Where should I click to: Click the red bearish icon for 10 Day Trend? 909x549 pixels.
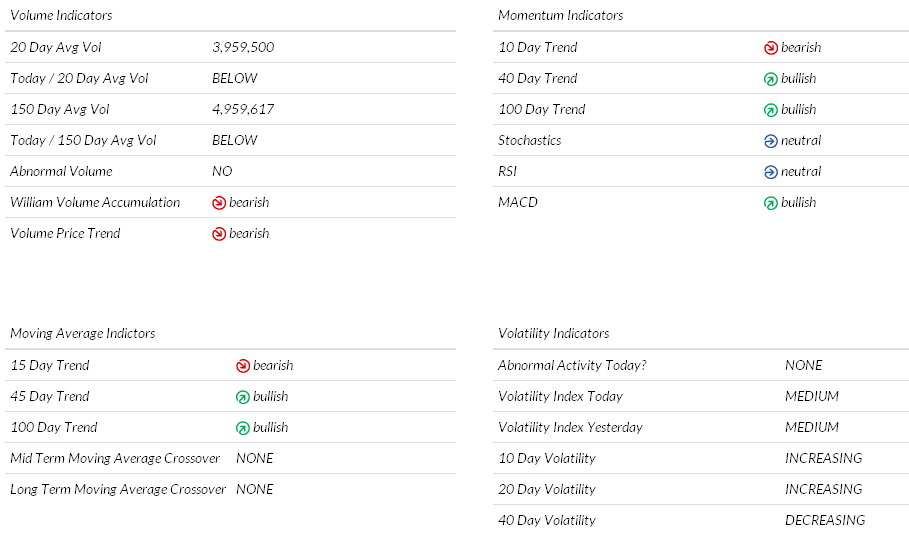[770, 48]
